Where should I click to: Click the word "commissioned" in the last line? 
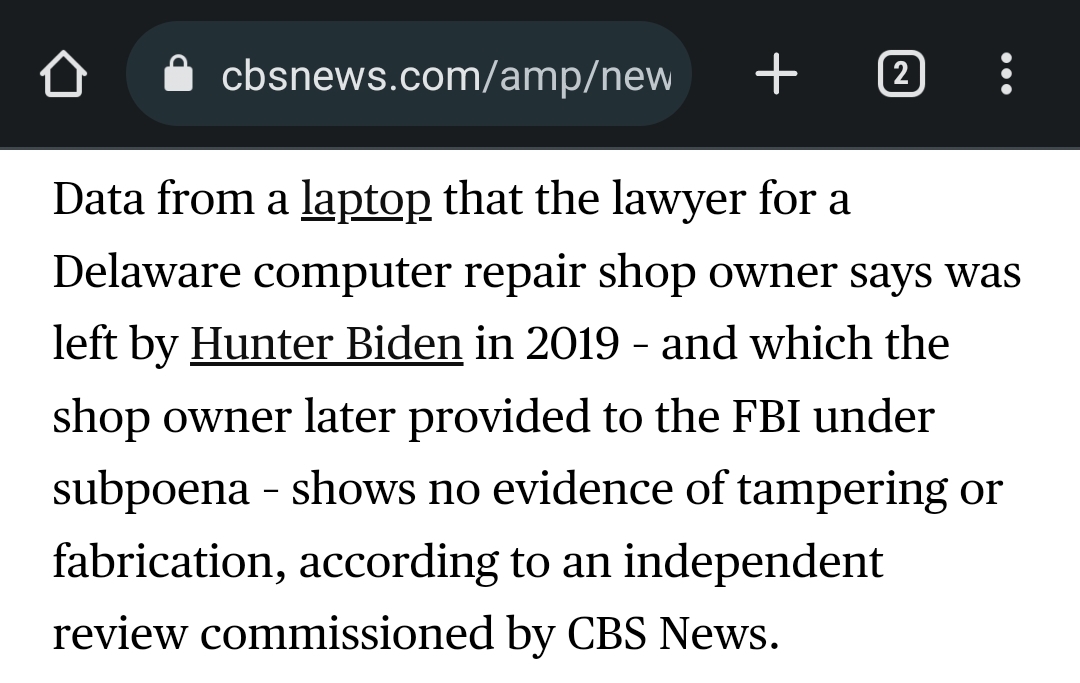pyautogui.click(x=347, y=633)
